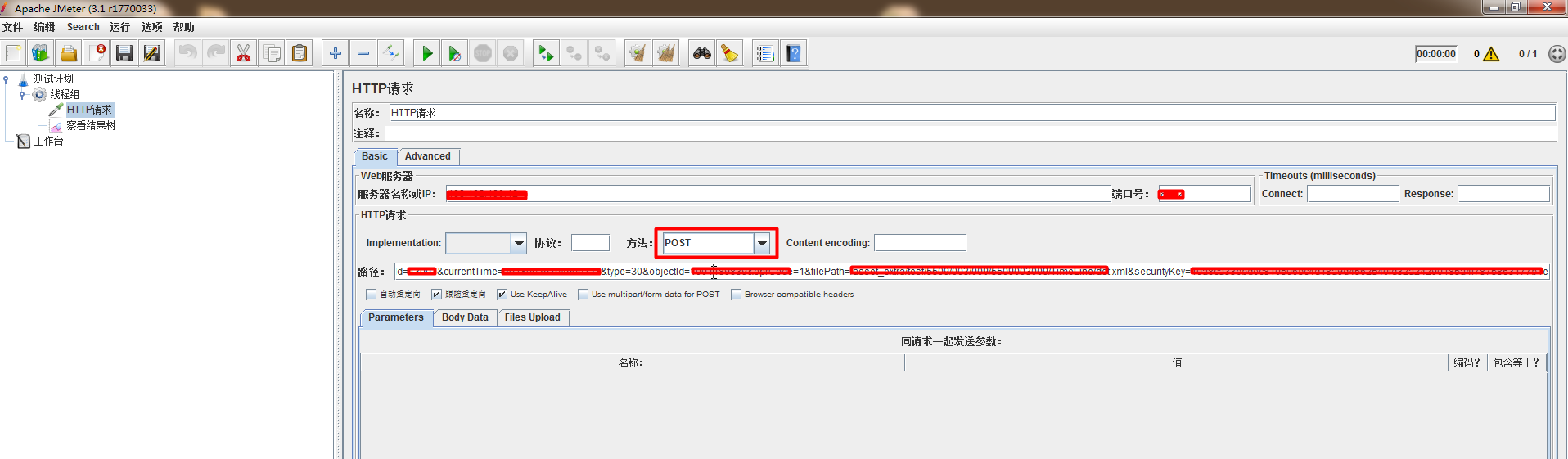Start the test with no pauses
This screenshot has height=459, width=1568.
455,54
